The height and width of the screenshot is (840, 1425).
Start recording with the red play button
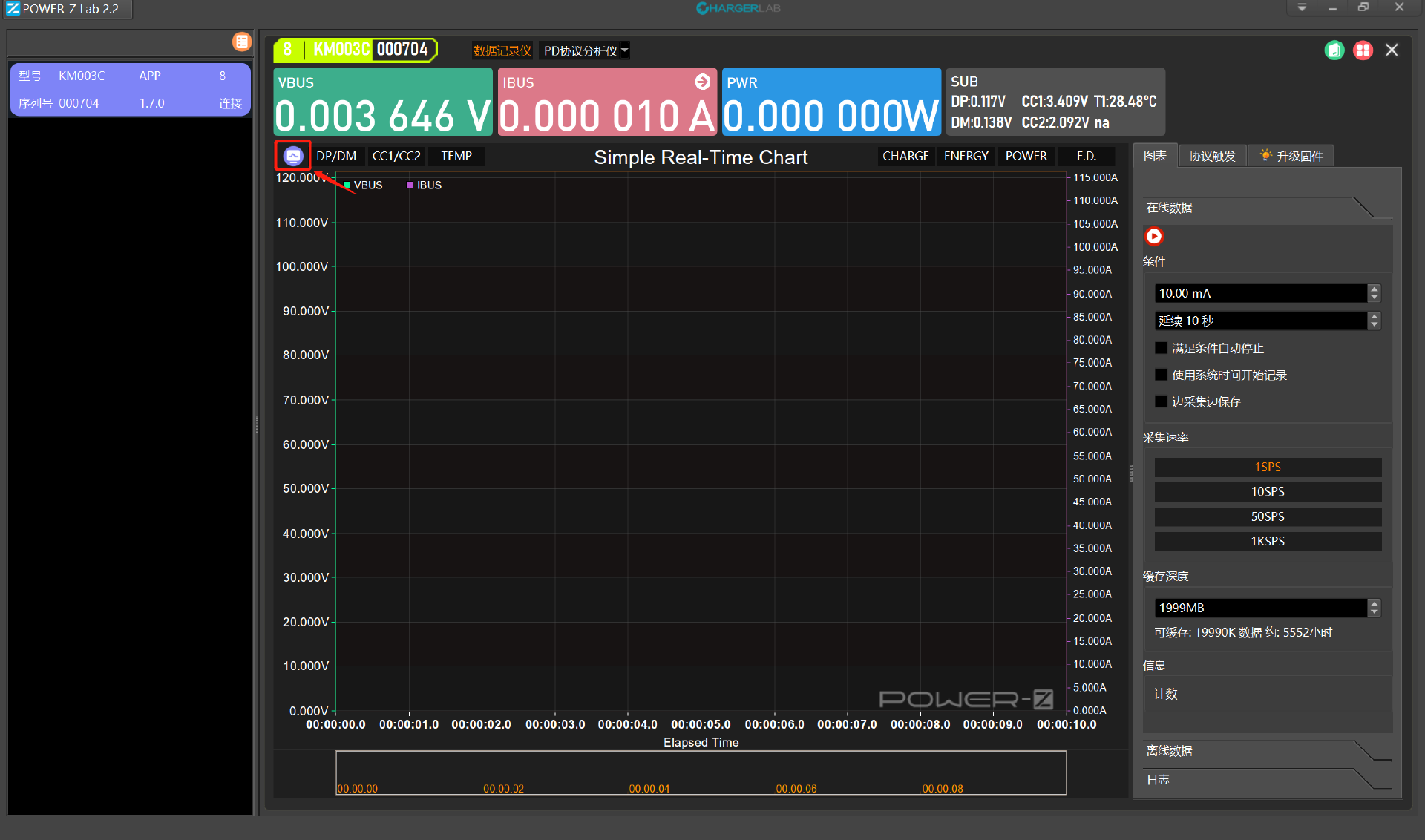(x=1153, y=236)
